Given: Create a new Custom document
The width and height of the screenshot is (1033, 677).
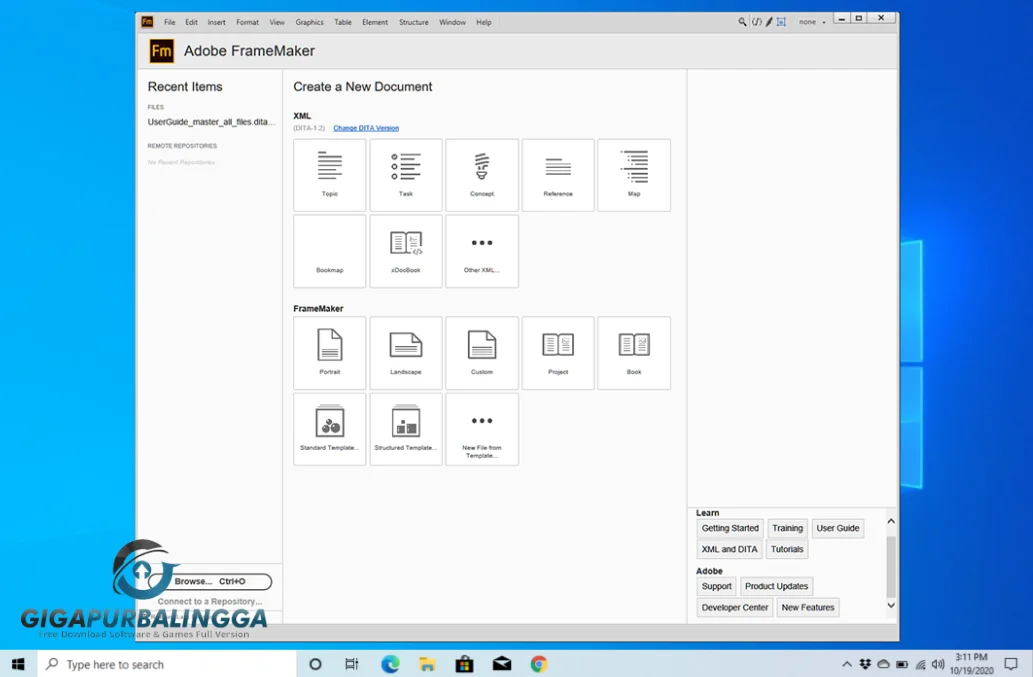Looking at the screenshot, I should [x=482, y=353].
